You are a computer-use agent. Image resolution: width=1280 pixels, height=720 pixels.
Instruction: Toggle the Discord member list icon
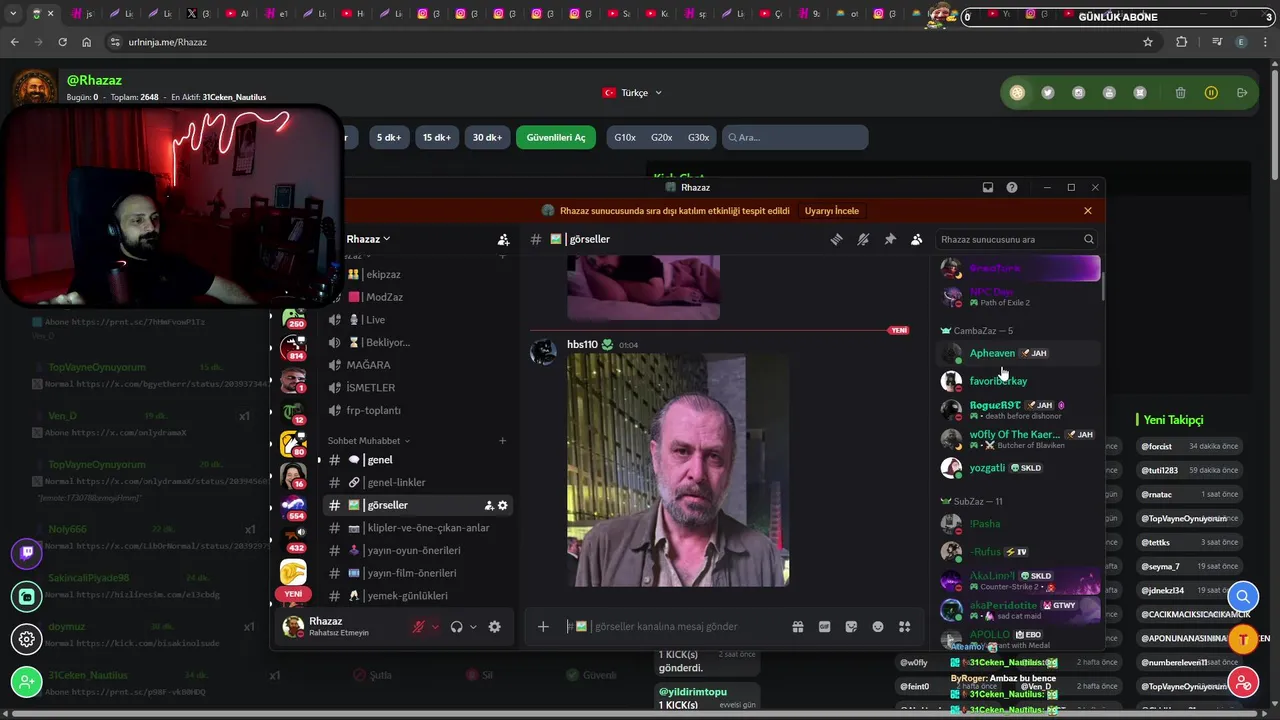pyautogui.click(x=916, y=239)
